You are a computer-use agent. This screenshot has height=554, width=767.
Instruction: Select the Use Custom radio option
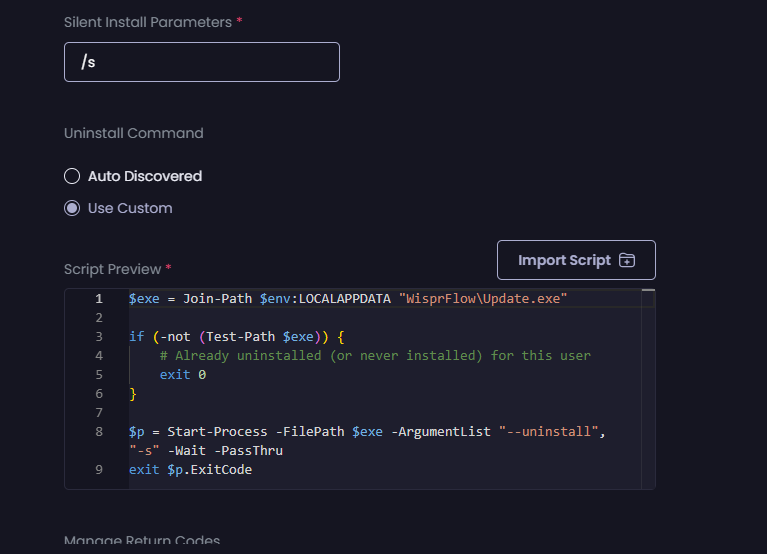click(x=72, y=208)
